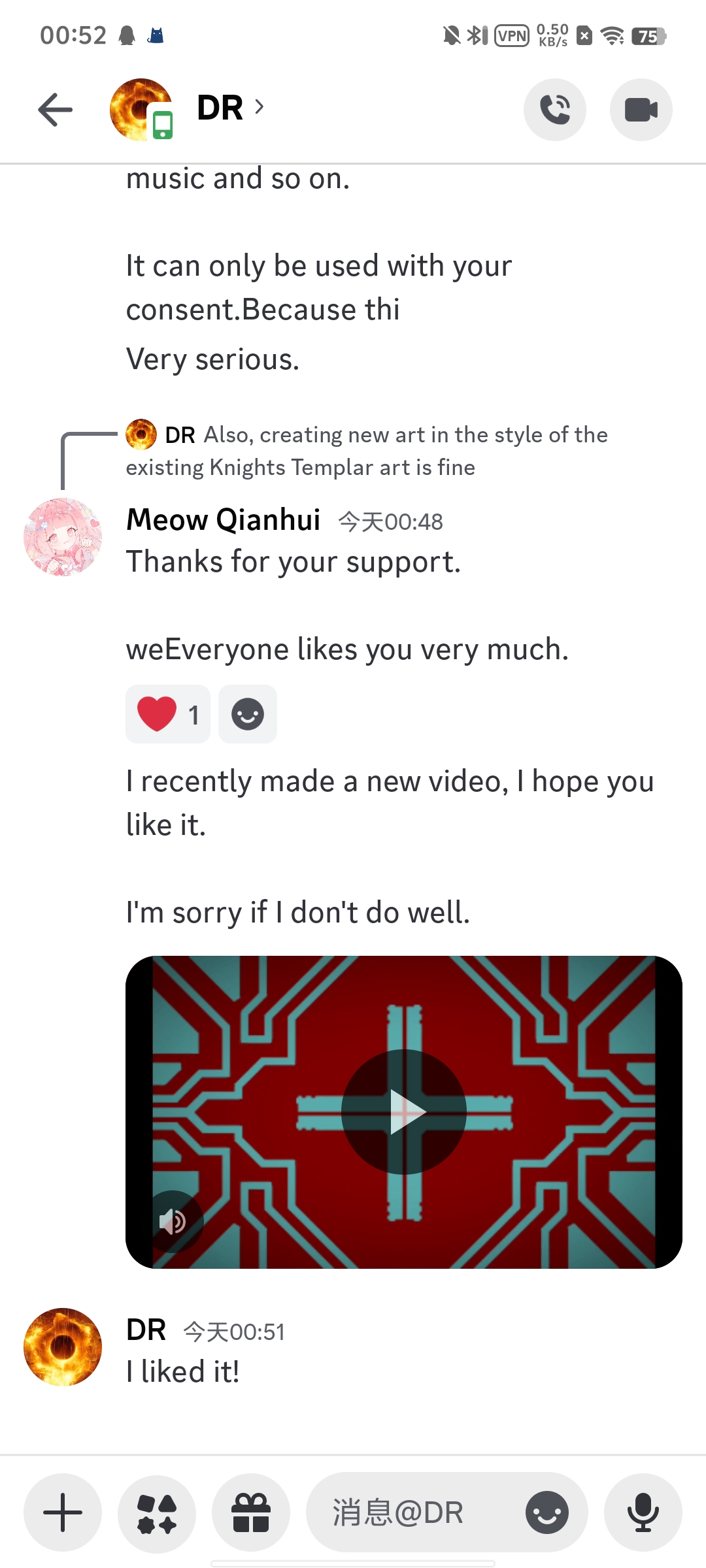Tap the microphone voice message button
The image size is (706, 1568).
coord(643,1512)
